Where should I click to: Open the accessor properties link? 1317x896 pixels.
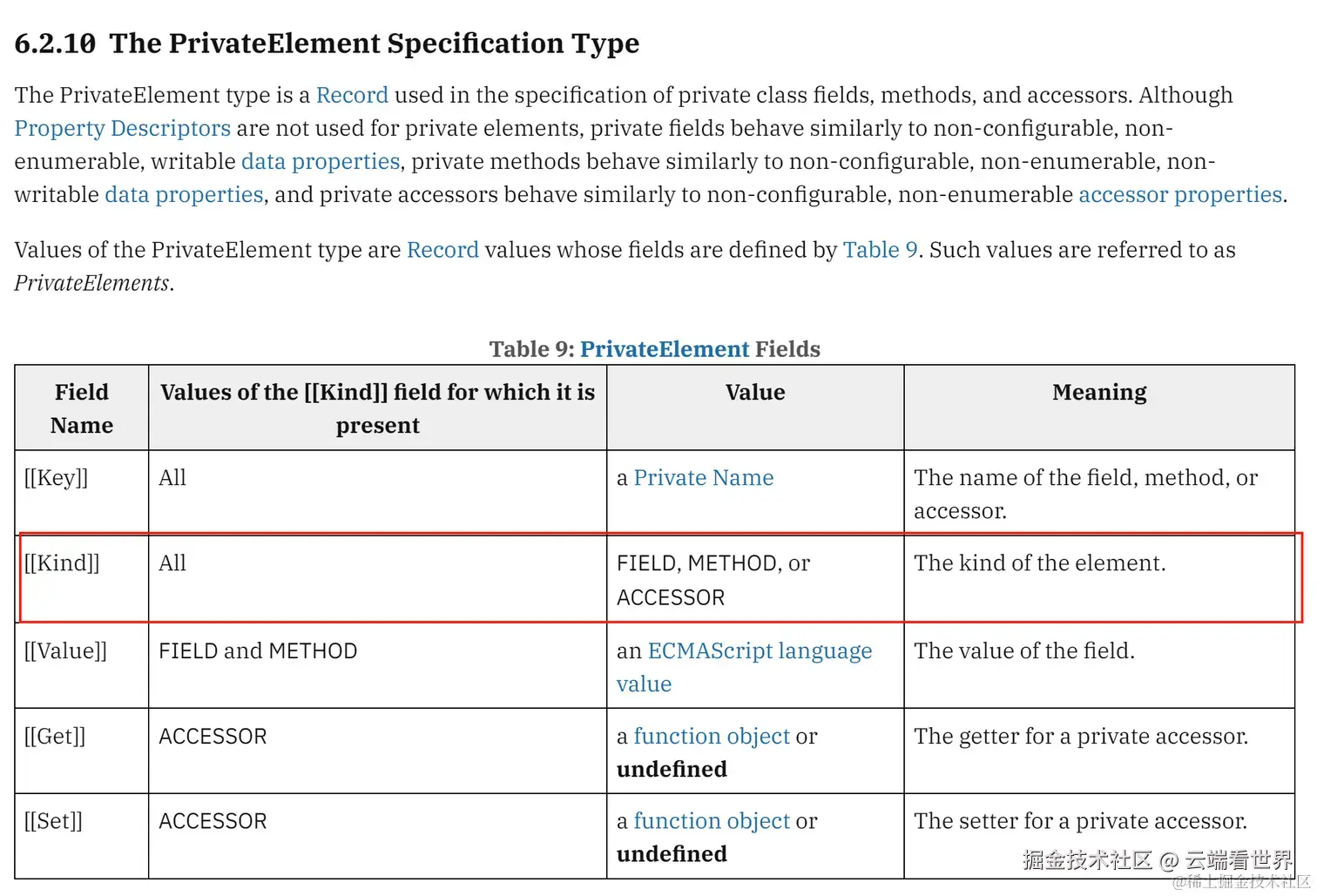(1179, 194)
